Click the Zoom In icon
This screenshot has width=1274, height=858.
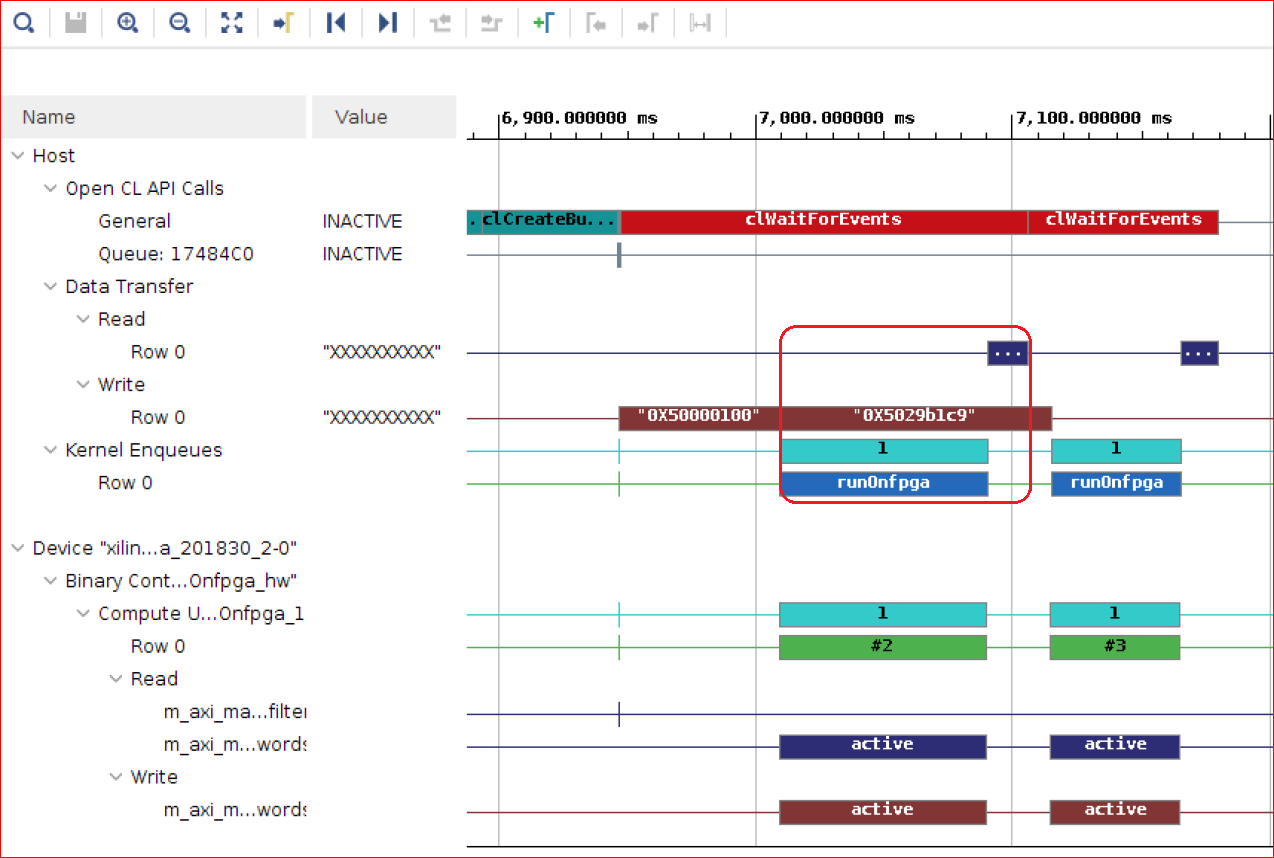pos(127,23)
